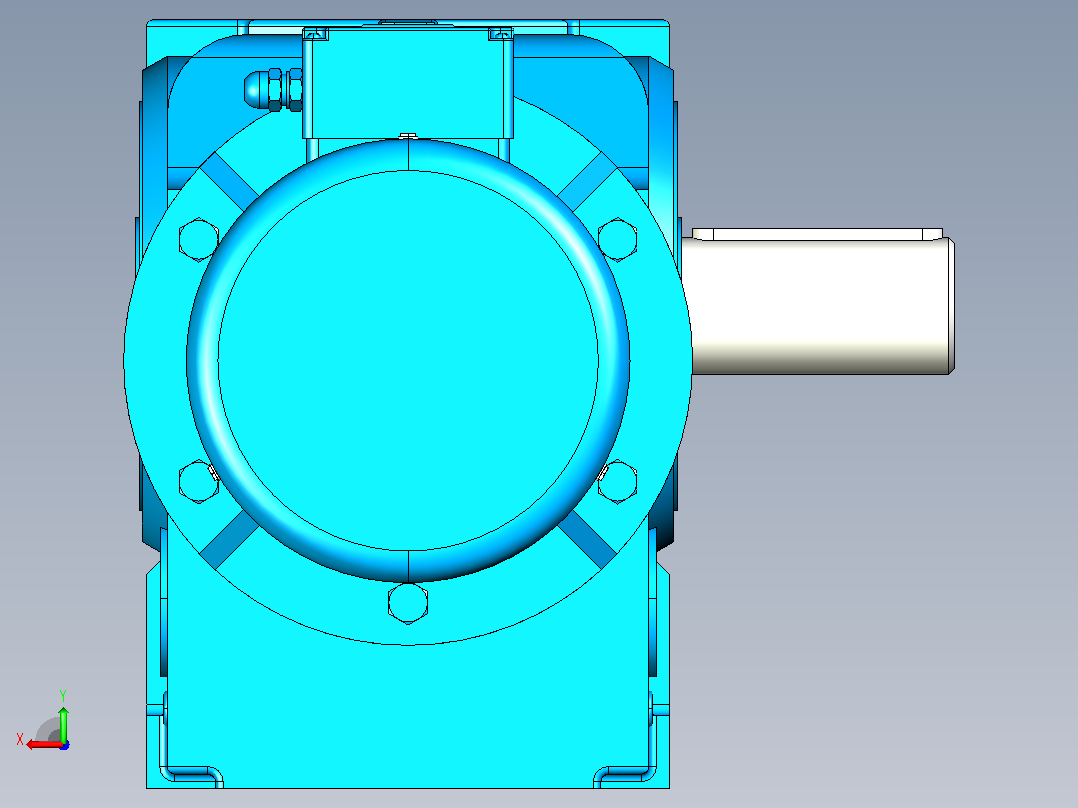Click the green Y axis arrow of the triad
This screenshot has height=808, width=1078.
click(63, 723)
